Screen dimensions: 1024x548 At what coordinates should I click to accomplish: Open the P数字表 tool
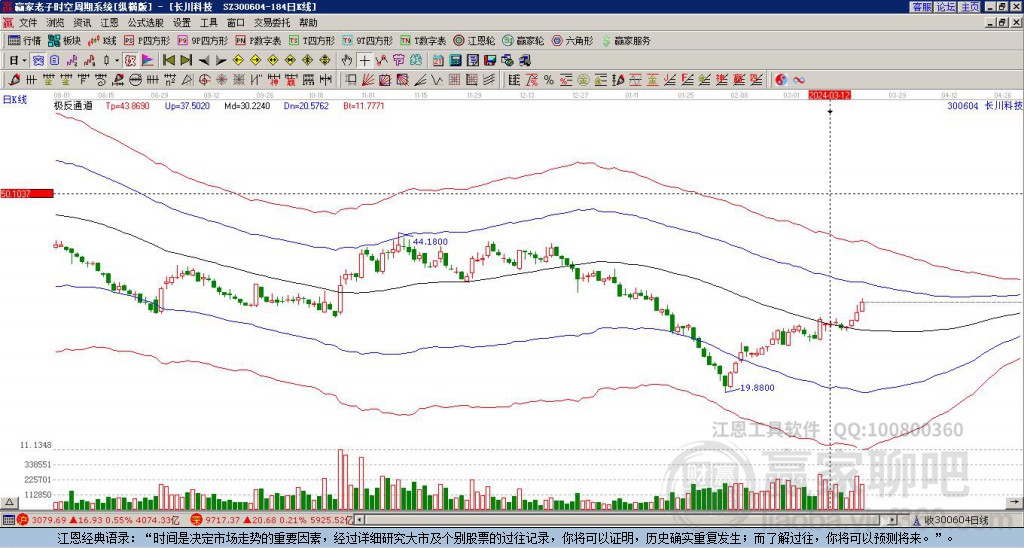(258, 40)
